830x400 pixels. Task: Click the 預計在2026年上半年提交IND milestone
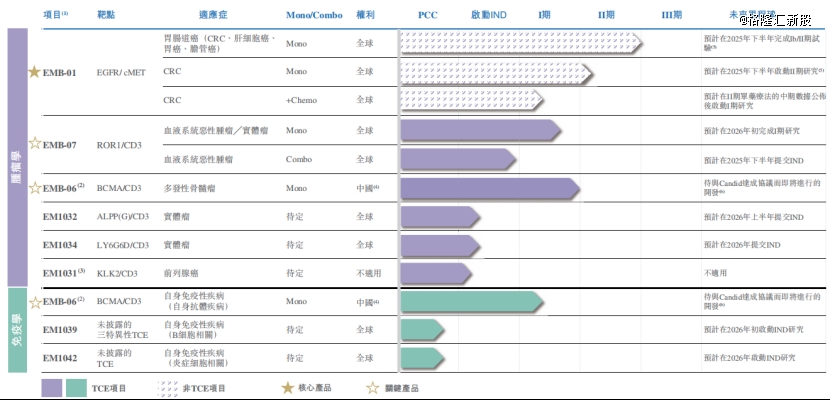pyautogui.click(x=753, y=217)
